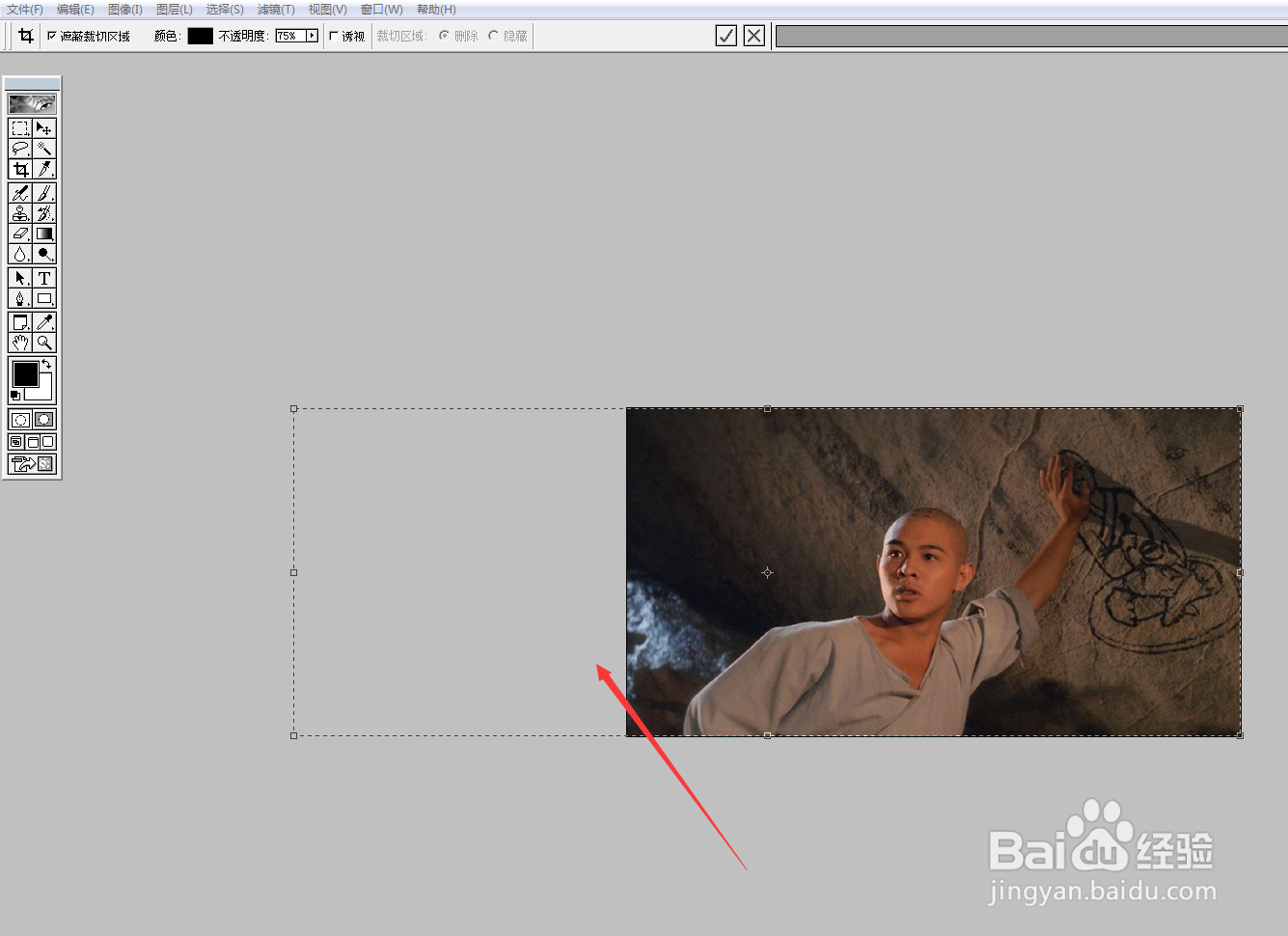Reset to default foreground and background colors
The height and width of the screenshot is (936, 1288).
click(14, 396)
